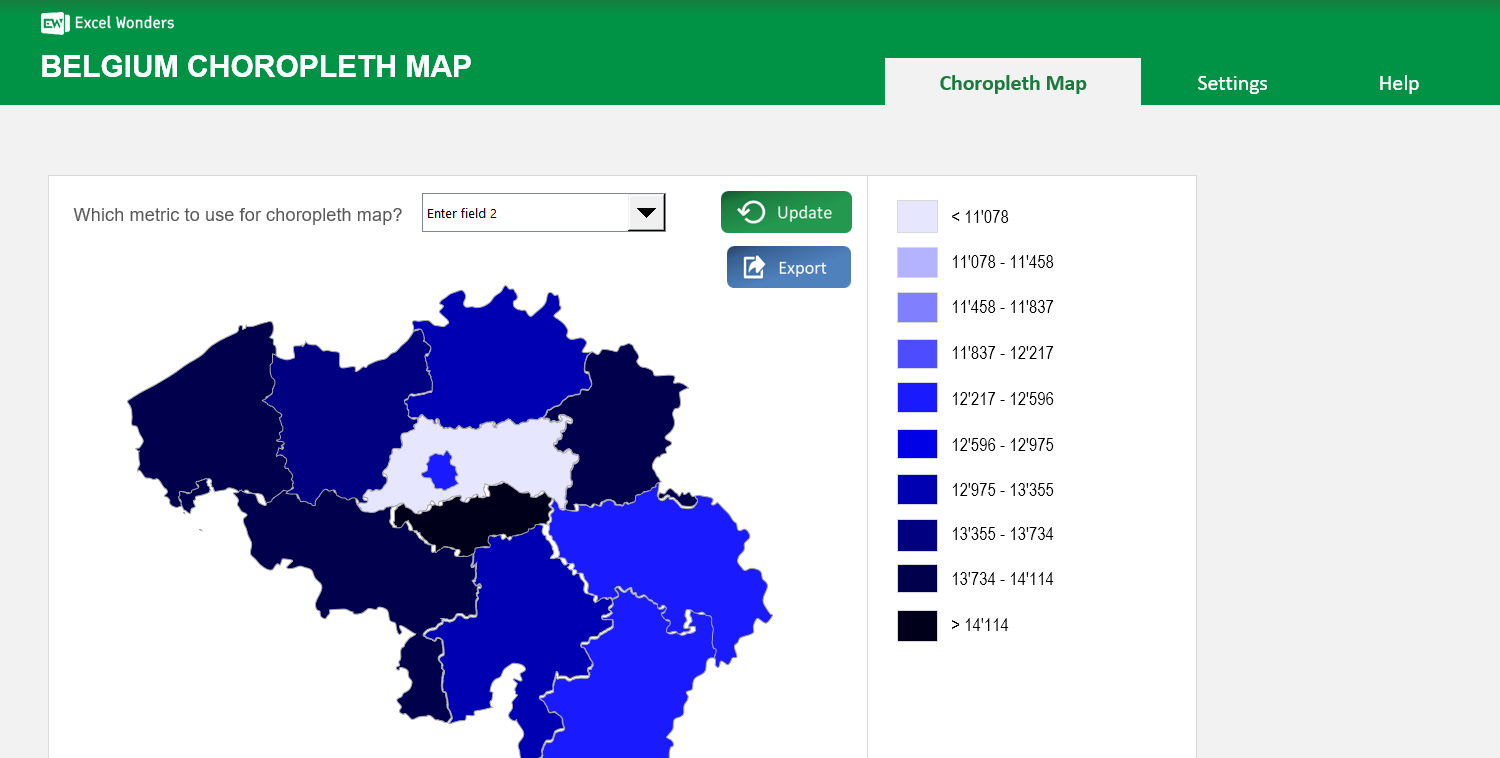Click the Export button
The image size is (1500, 758).
pos(788,266)
